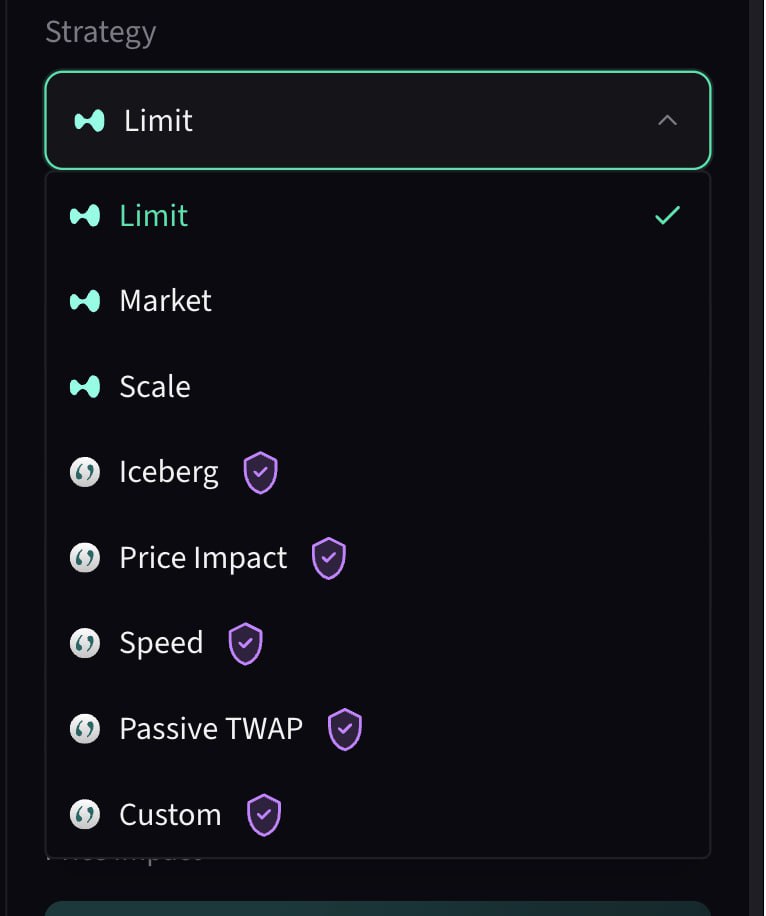Image resolution: width=766 pixels, height=916 pixels.
Task: Click the shield badge beside Custom
Action: pos(264,815)
